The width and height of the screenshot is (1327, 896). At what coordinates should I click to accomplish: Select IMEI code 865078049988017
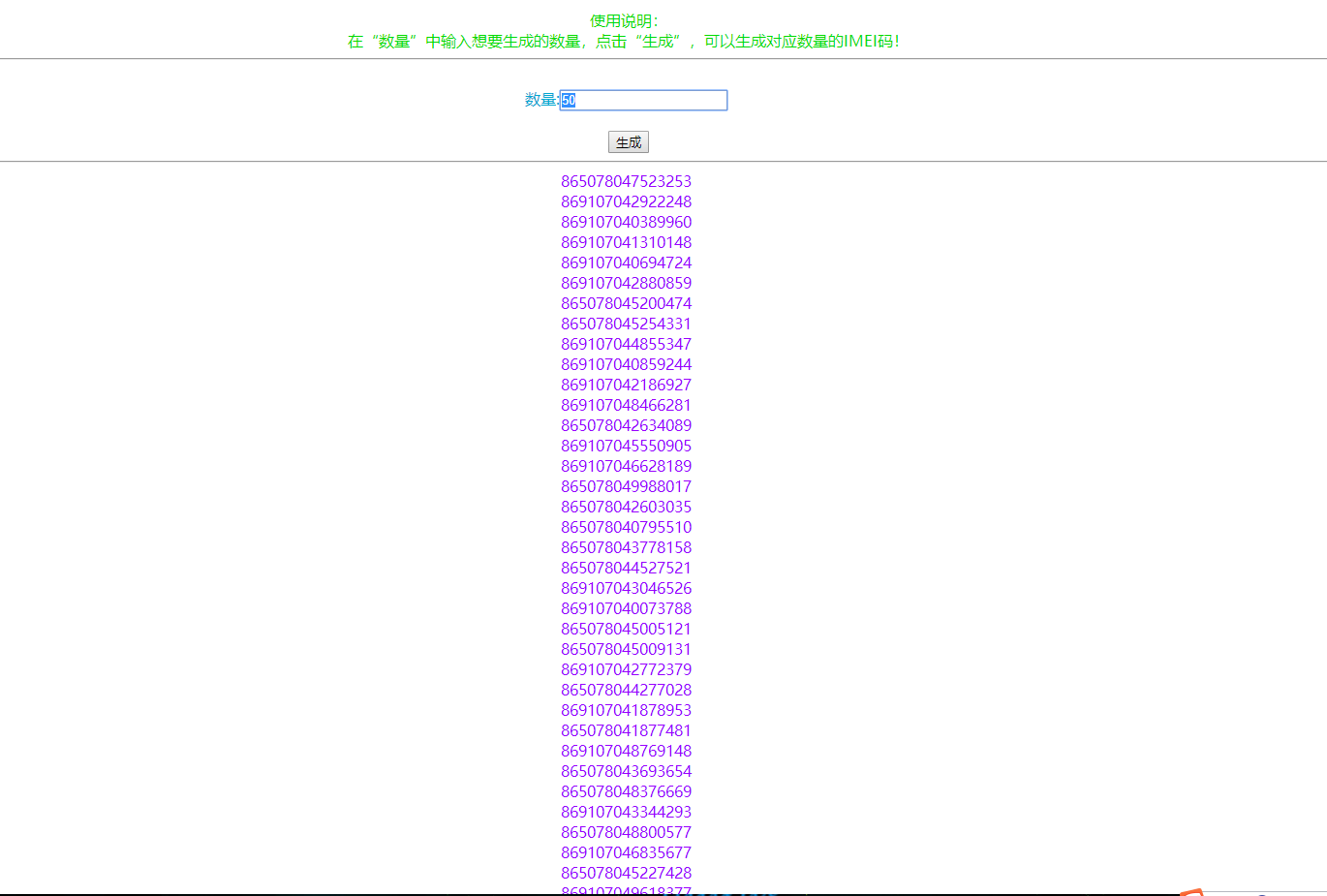[626, 486]
